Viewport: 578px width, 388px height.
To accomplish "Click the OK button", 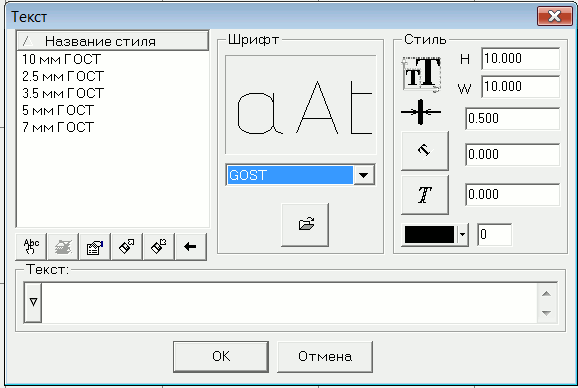I will coord(221,356).
